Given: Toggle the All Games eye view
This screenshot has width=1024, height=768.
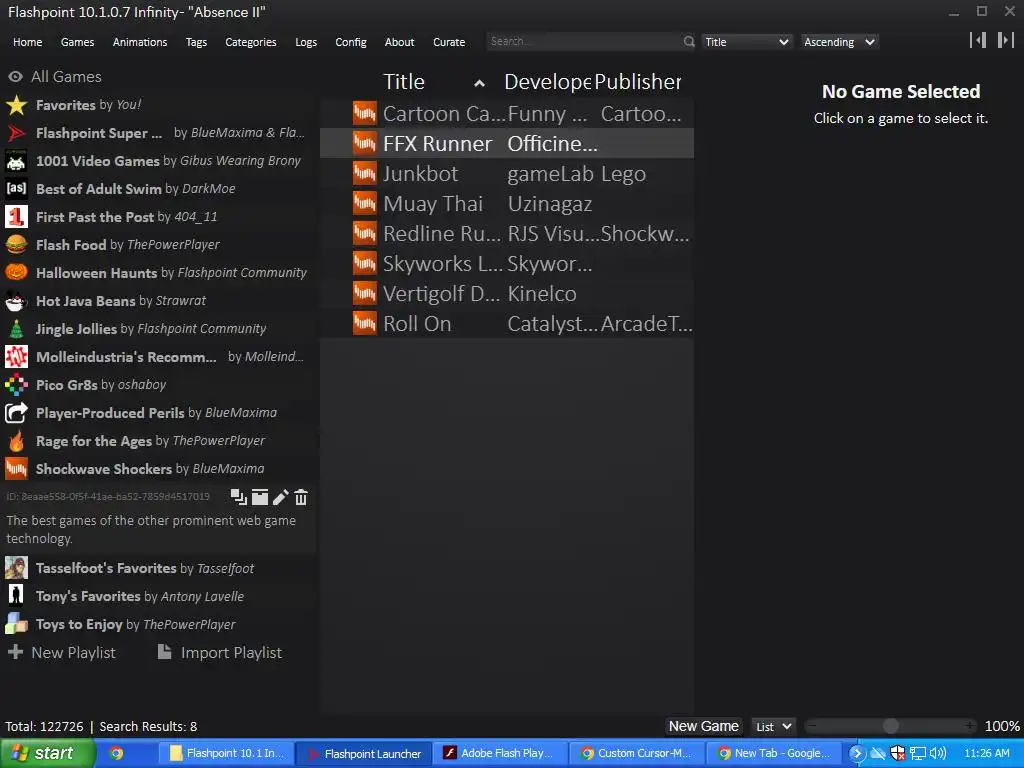Looking at the screenshot, I should [15, 76].
